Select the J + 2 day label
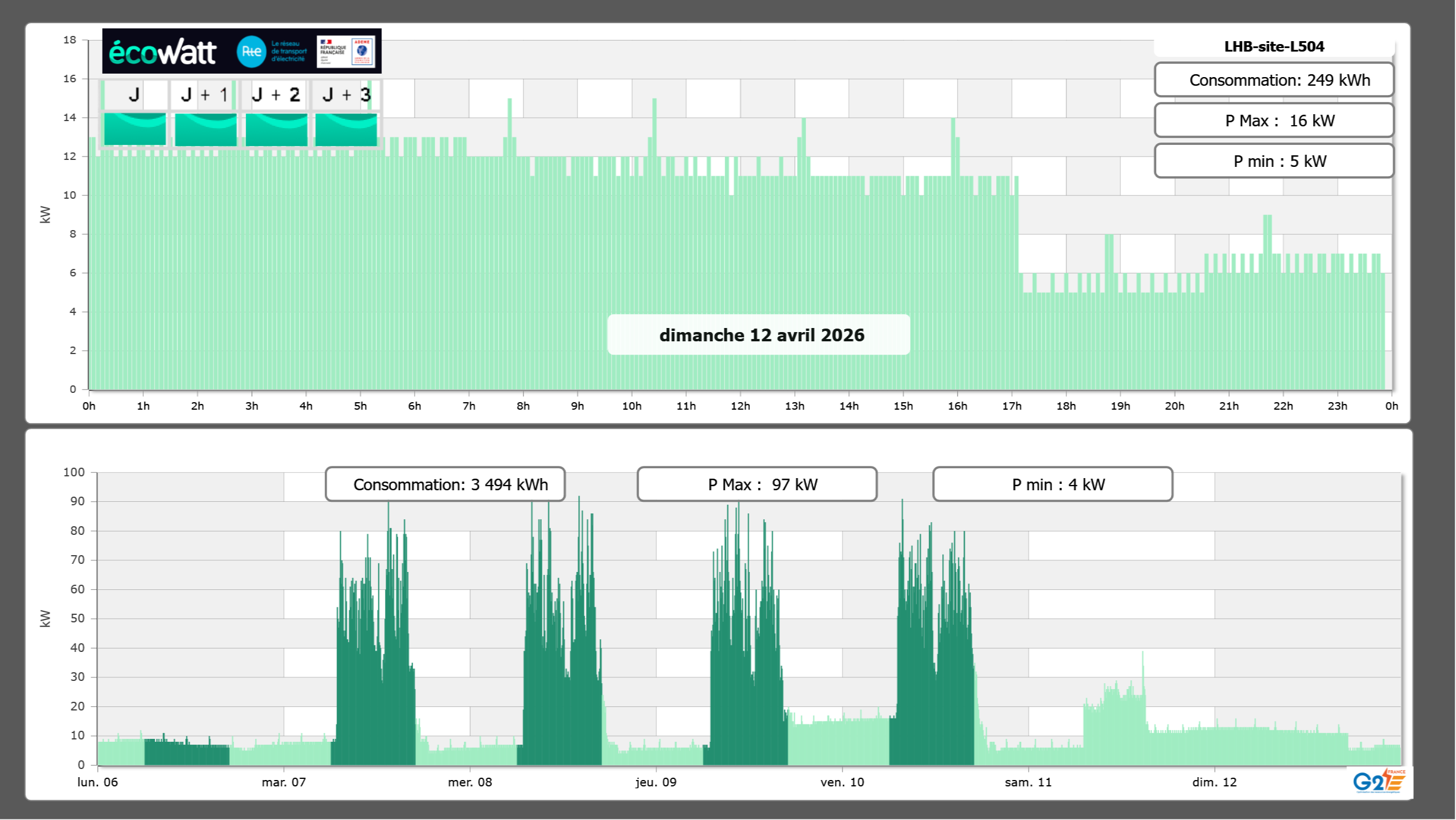The image size is (1456, 820). tap(276, 94)
